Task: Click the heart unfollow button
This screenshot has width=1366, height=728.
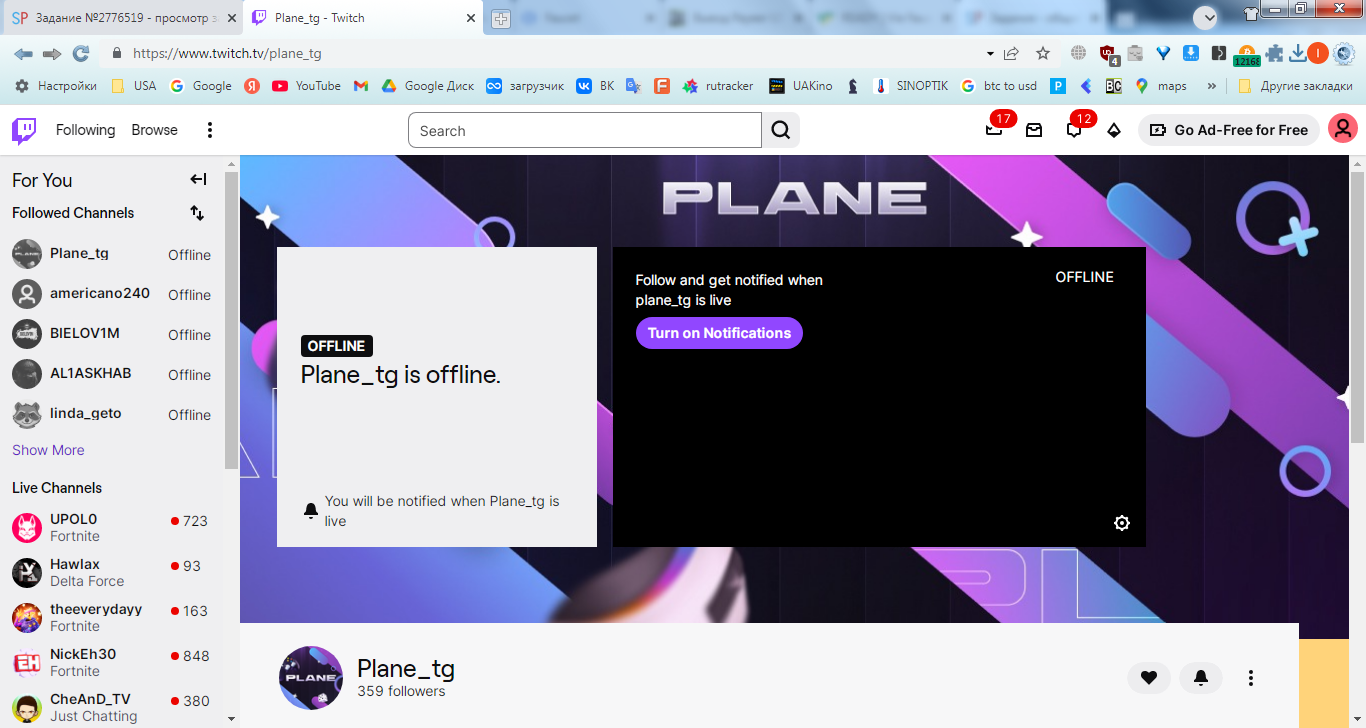Action: pyautogui.click(x=1149, y=678)
